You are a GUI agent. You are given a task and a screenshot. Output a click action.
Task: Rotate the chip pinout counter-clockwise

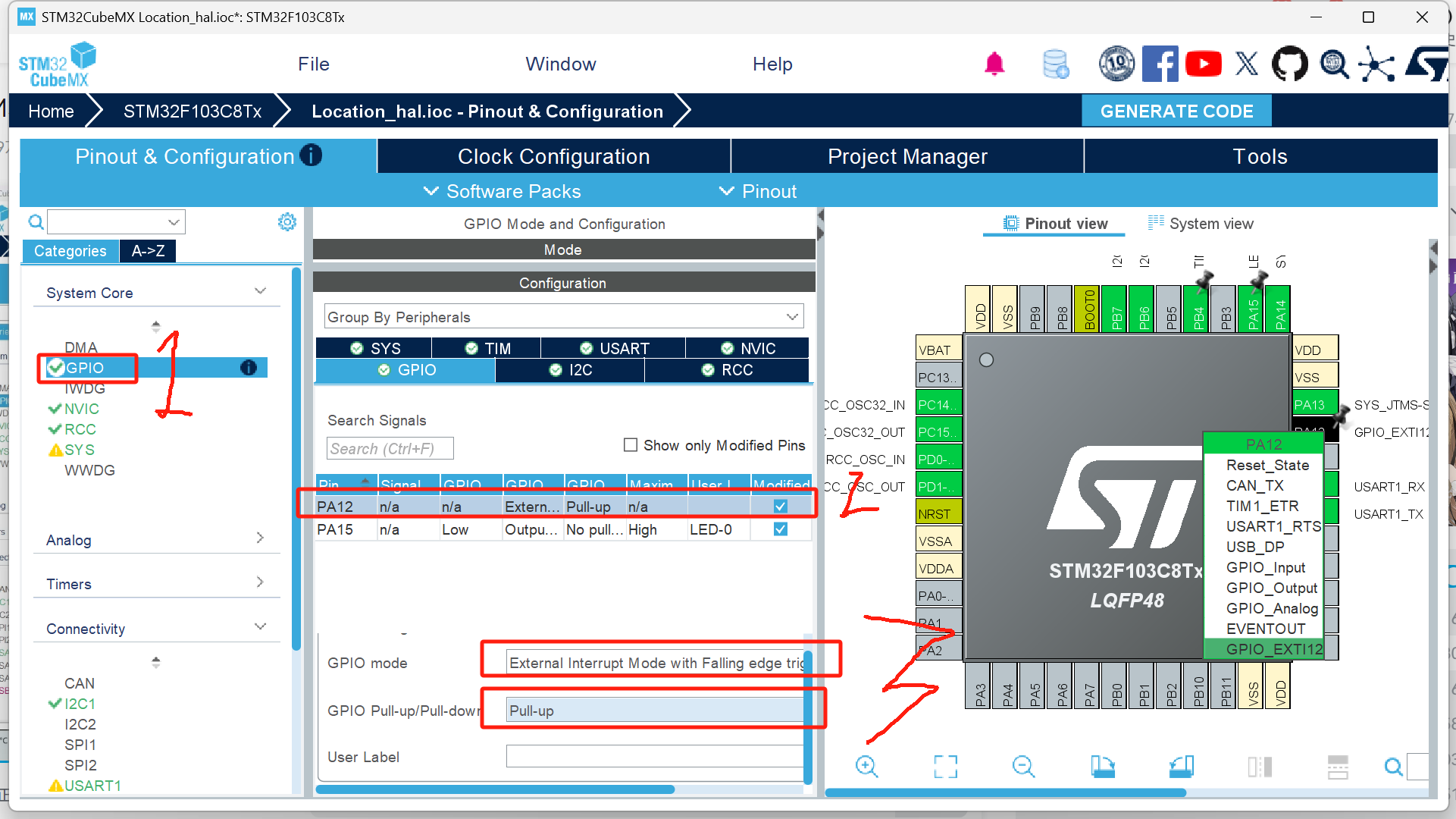coord(1181,767)
